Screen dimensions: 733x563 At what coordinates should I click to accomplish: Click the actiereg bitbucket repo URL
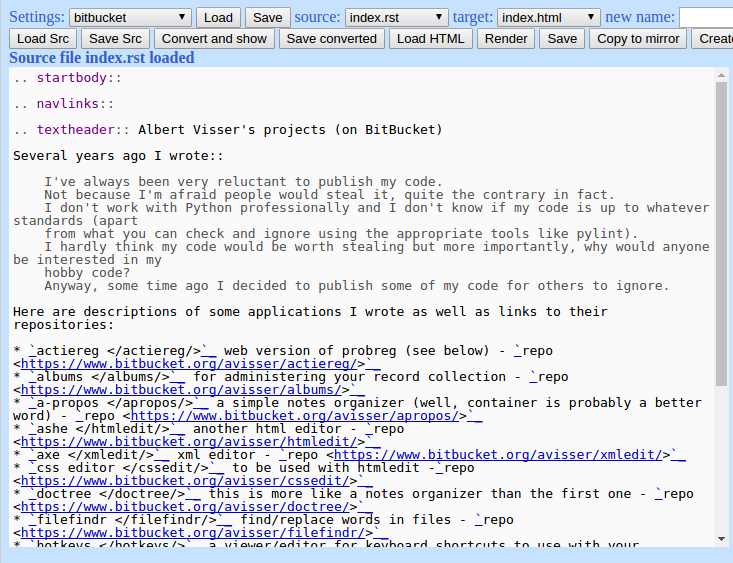pos(189,364)
